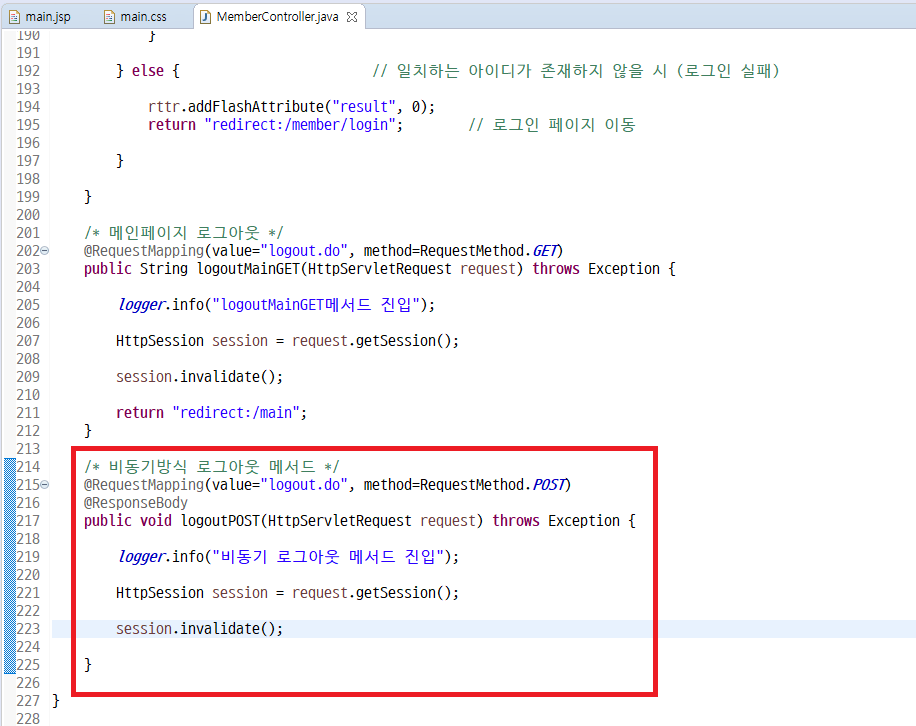Click the rttr.addFlashAttribute line
The height and width of the screenshot is (726, 916).
pos(292,106)
